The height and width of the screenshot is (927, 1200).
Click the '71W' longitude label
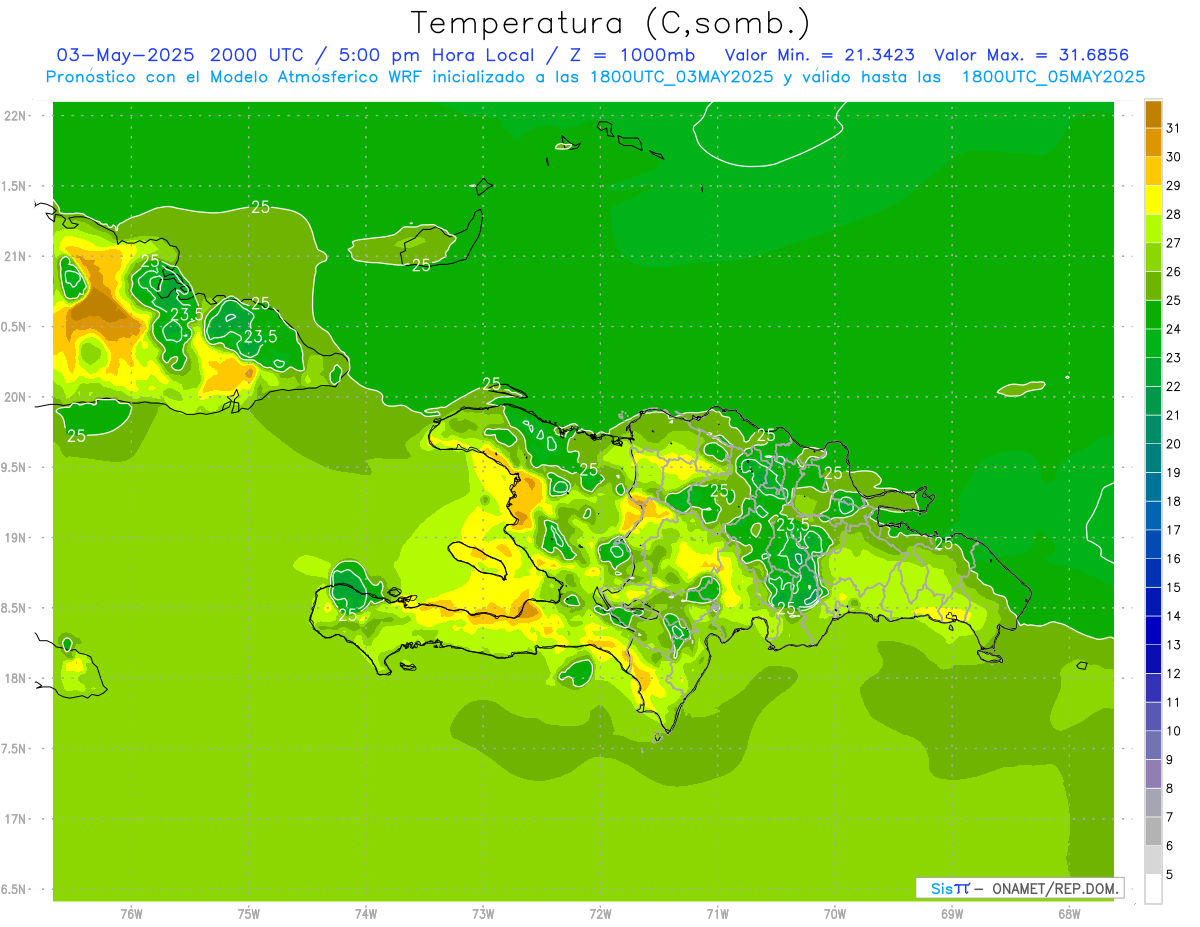pyautogui.click(x=717, y=914)
